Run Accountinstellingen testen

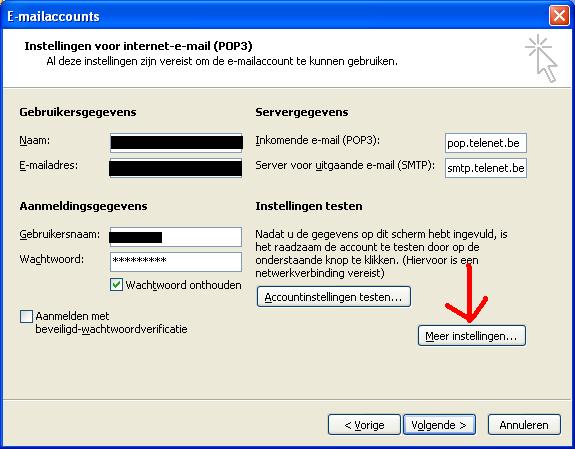pos(333,296)
